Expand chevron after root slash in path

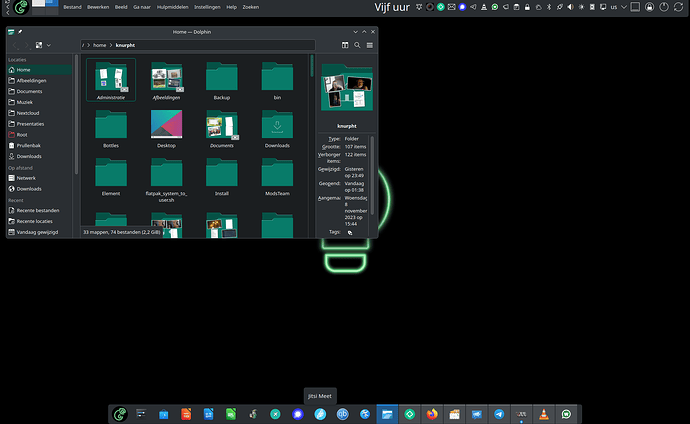(88, 45)
